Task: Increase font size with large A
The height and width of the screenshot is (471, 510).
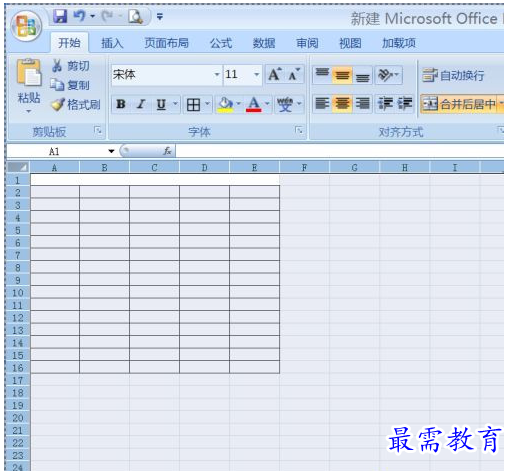Action: point(275,74)
